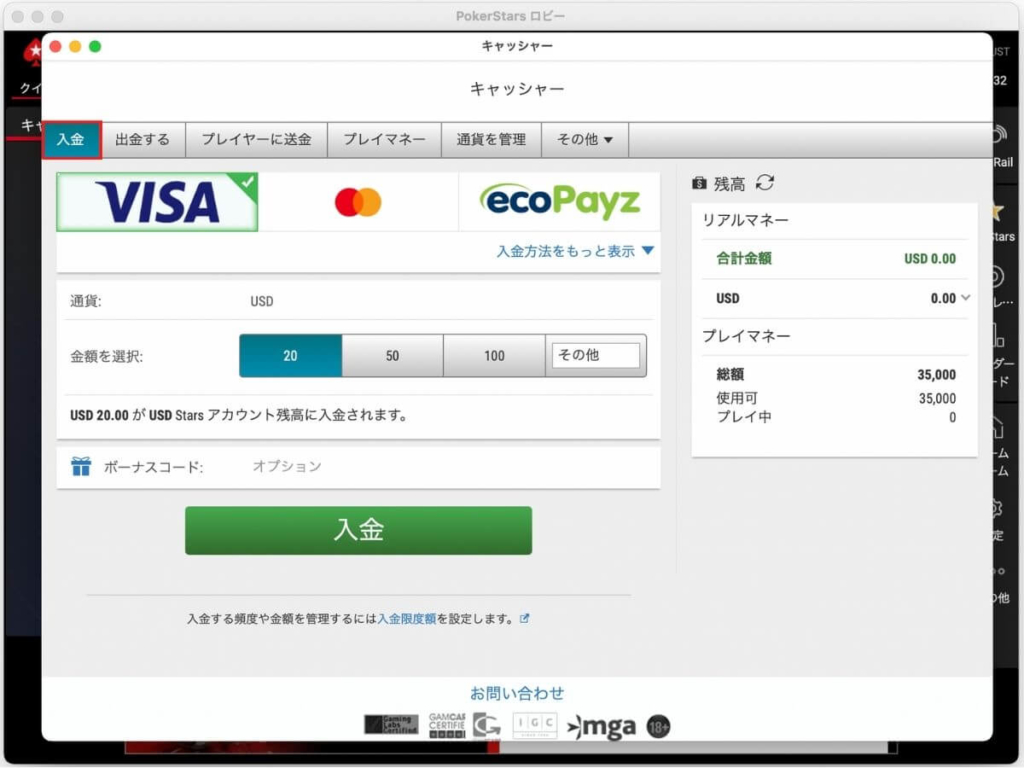
Task: Click the 使用可 35,000 value
Action: pyautogui.click(x=937, y=398)
